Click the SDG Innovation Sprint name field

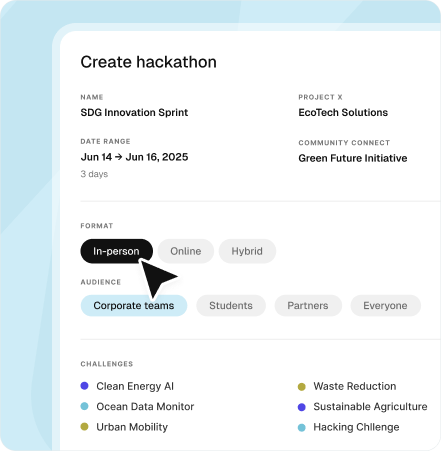click(x=134, y=113)
